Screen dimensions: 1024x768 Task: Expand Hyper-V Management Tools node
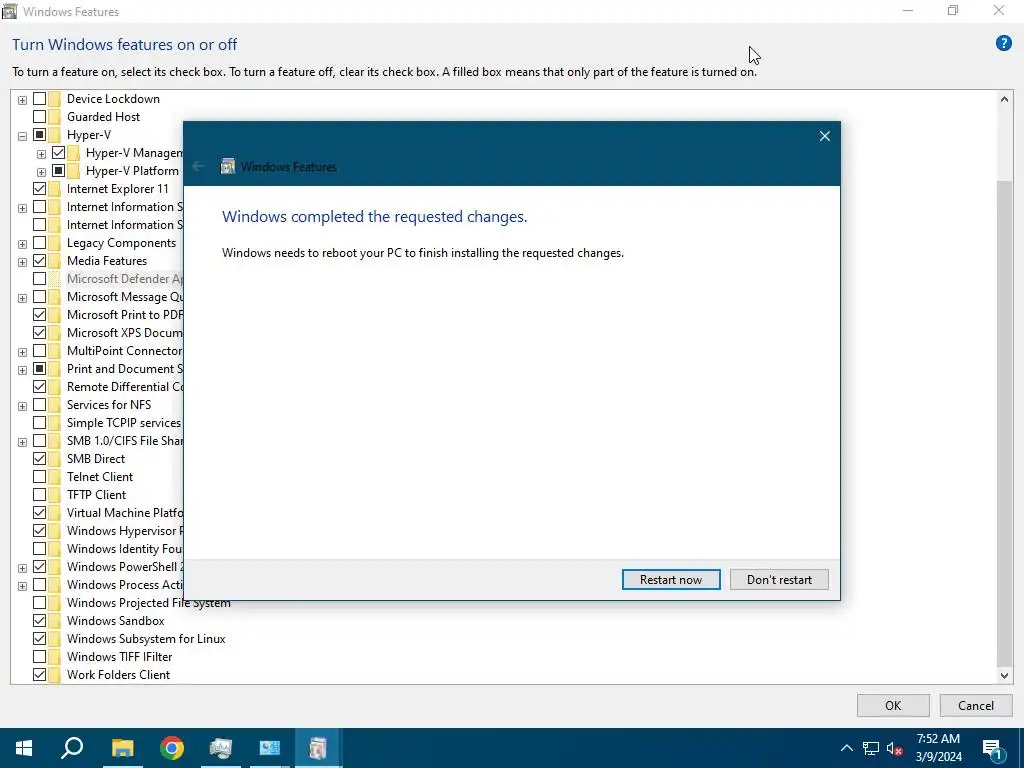[x=41, y=154]
